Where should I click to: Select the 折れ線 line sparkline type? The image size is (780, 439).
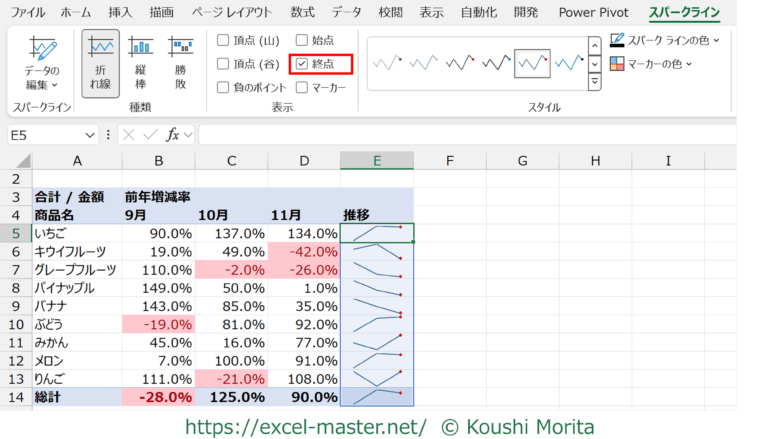pyautogui.click(x=101, y=64)
